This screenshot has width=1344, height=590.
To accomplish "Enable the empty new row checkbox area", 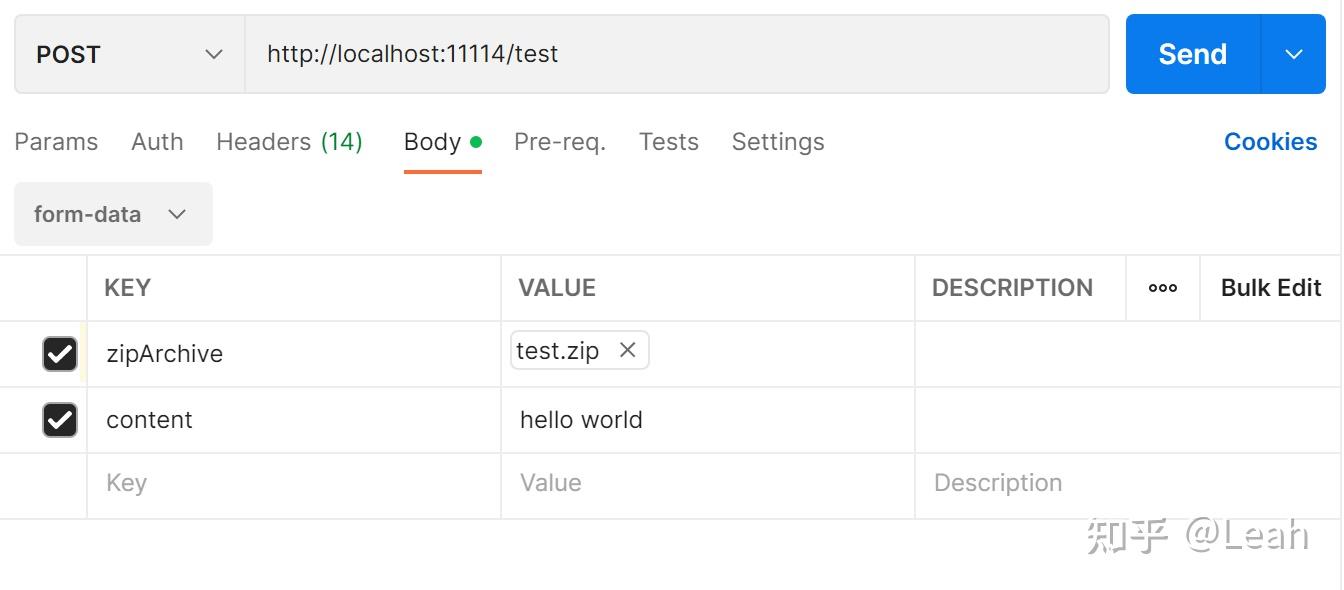I will [60, 483].
